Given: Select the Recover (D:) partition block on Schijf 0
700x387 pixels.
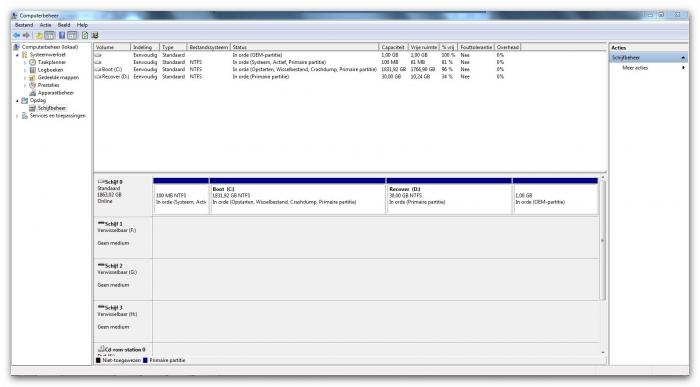Looking at the screenshot, I should pos(449,196).
